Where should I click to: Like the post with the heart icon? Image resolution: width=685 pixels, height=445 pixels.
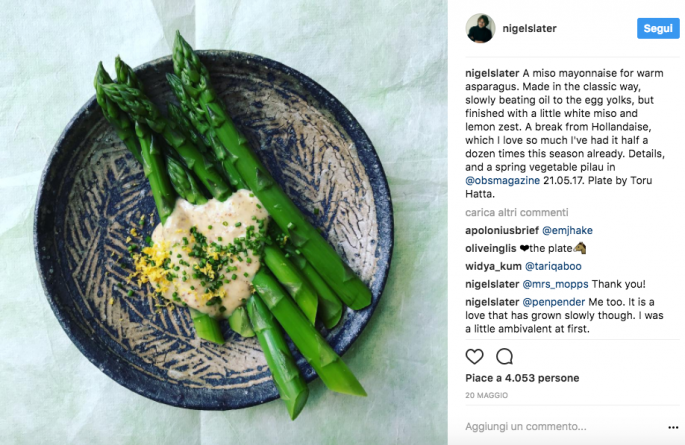[474, 357]
